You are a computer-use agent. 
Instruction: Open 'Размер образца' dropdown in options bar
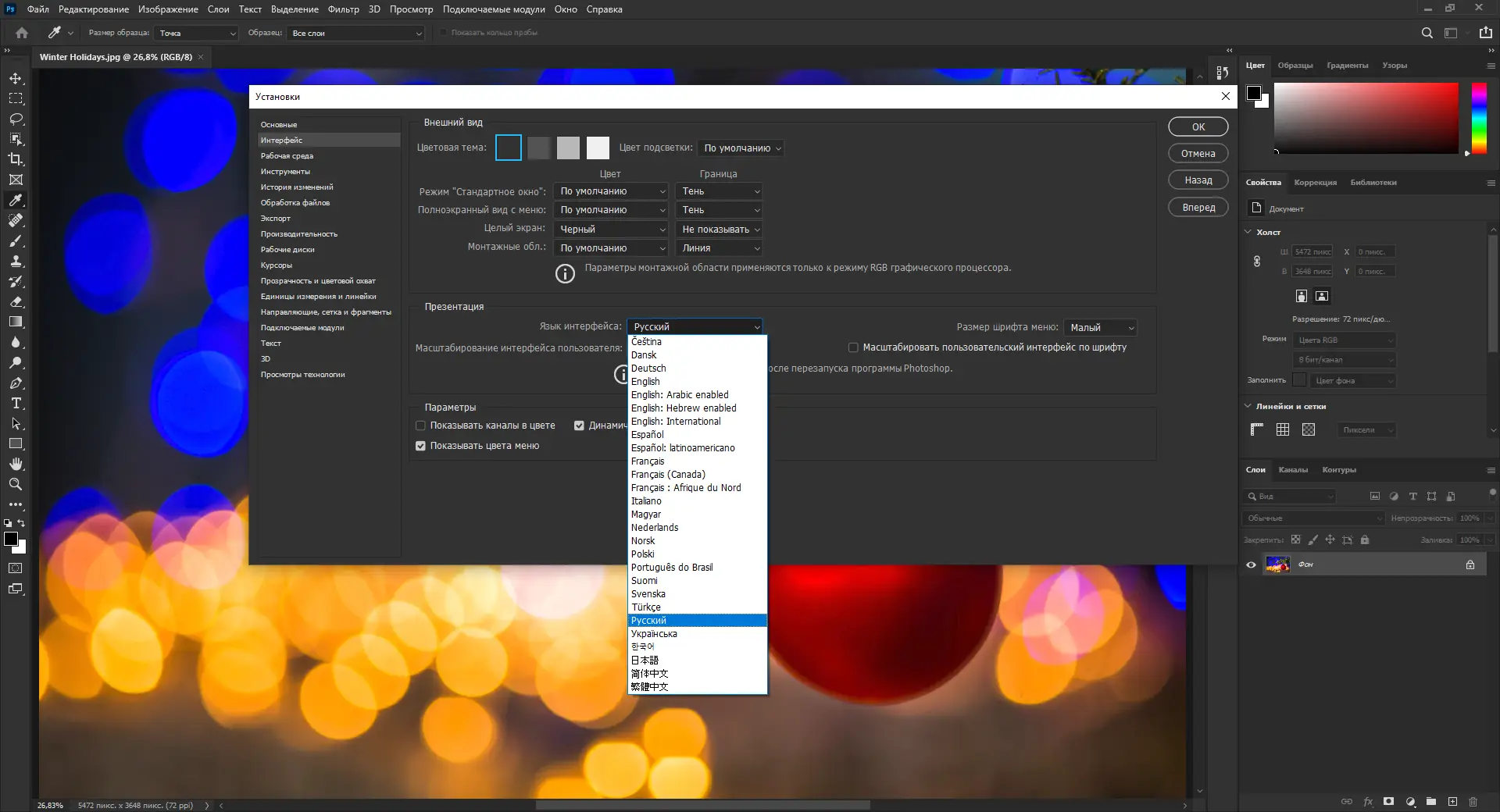click(196, 33)
